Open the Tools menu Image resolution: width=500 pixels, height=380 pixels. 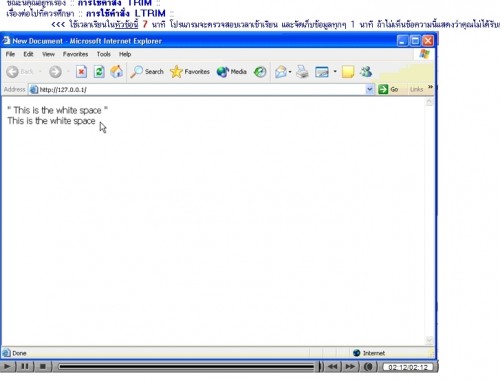click(104, 54)
